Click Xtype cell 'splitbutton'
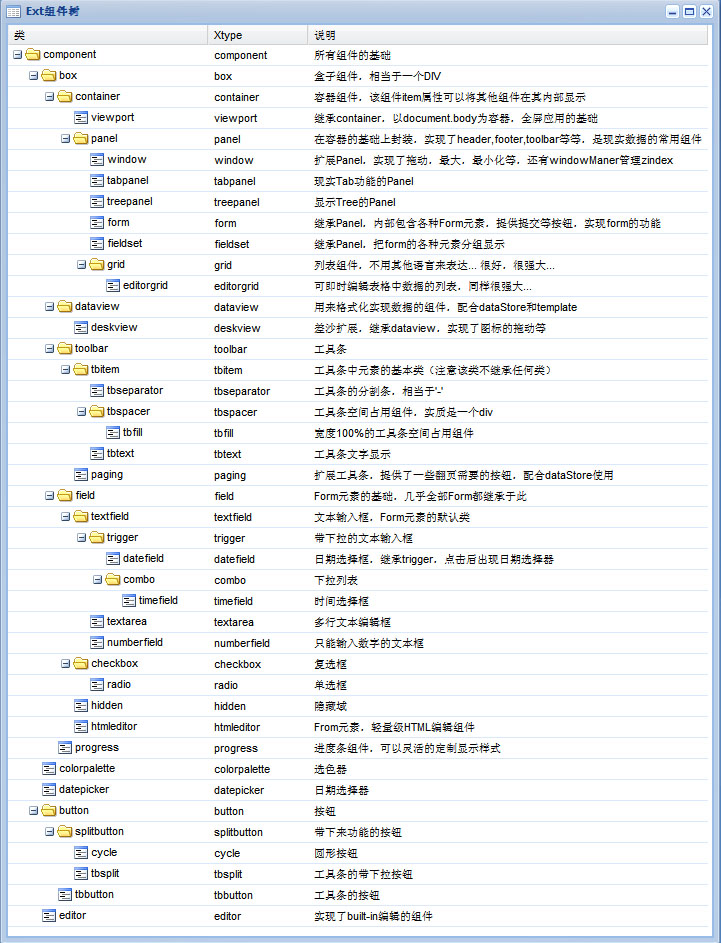This screenshot has height=943, width=721. [x=238, y=832]
